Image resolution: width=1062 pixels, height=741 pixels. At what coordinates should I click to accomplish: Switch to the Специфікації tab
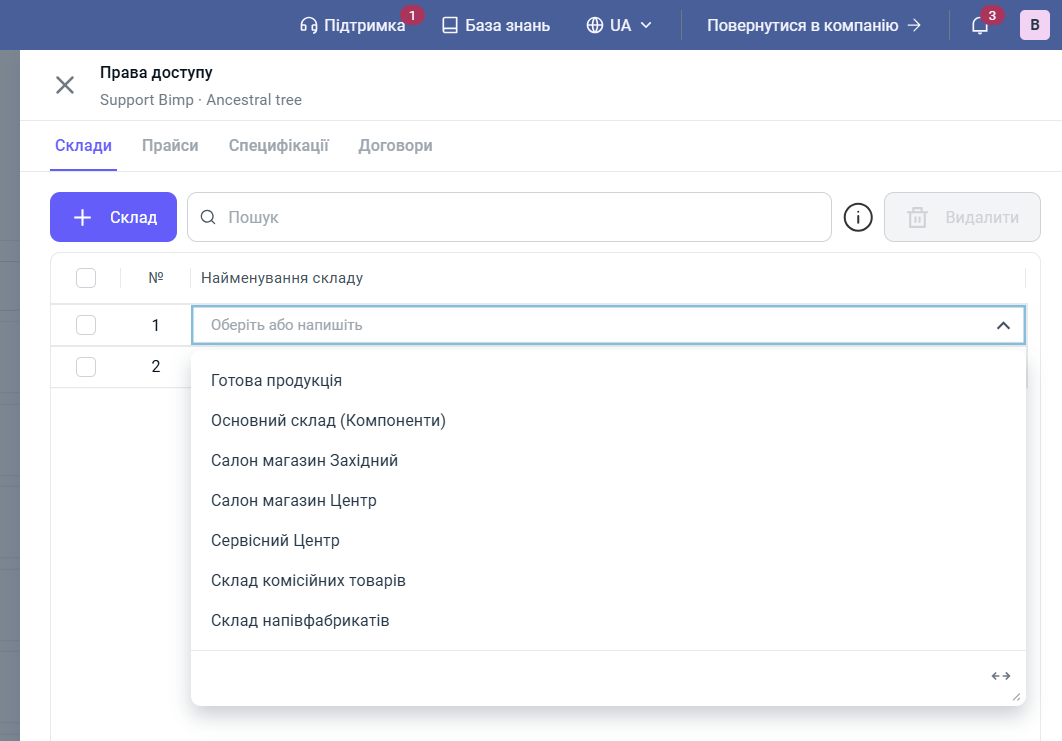pos(278,146)
